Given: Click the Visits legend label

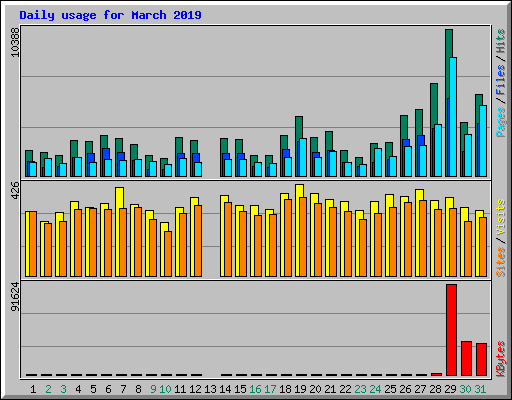Looking at the screenshot, I should [500, 218].
